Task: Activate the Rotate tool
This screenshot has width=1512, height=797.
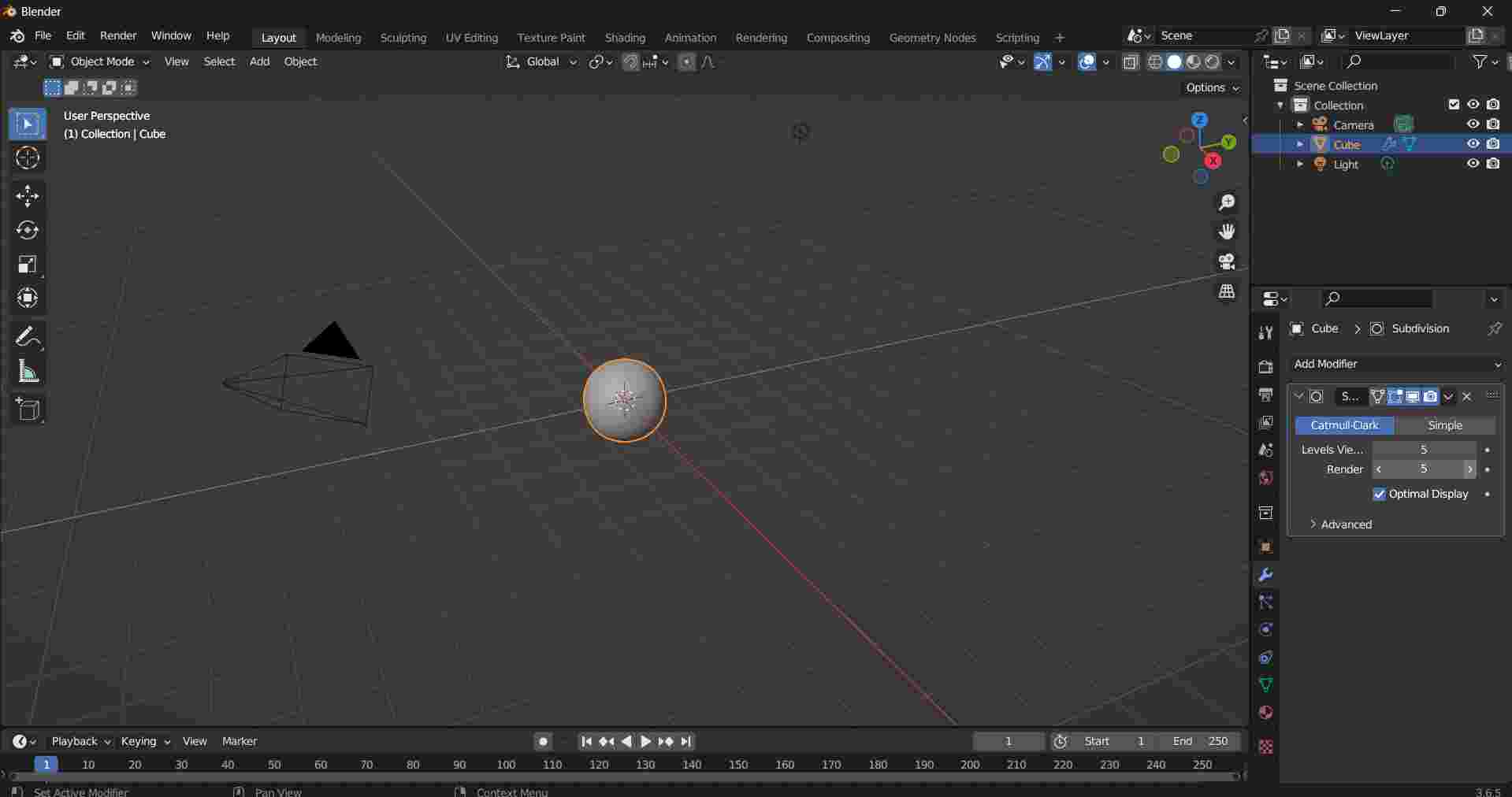Action: (28, 230)
